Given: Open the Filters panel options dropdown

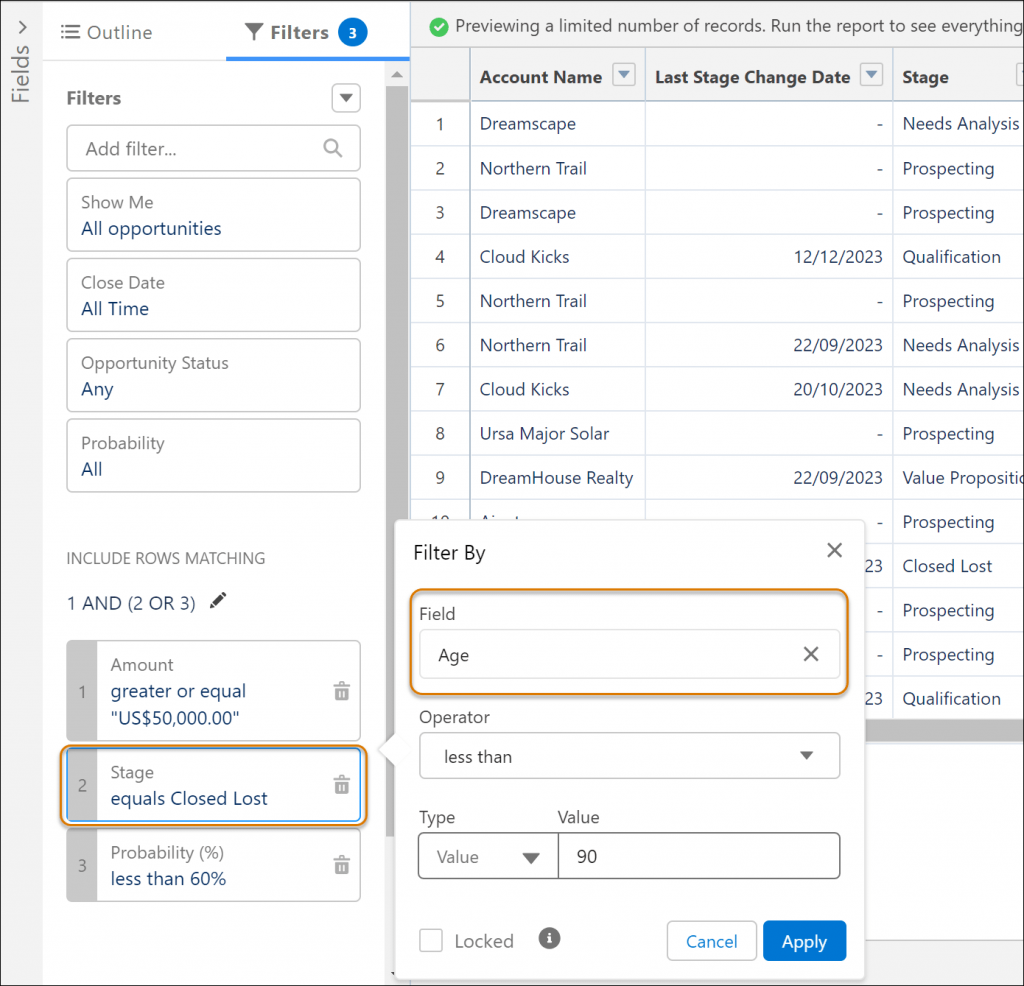Looking at the screenshot, I should click(x=345, y=98).
